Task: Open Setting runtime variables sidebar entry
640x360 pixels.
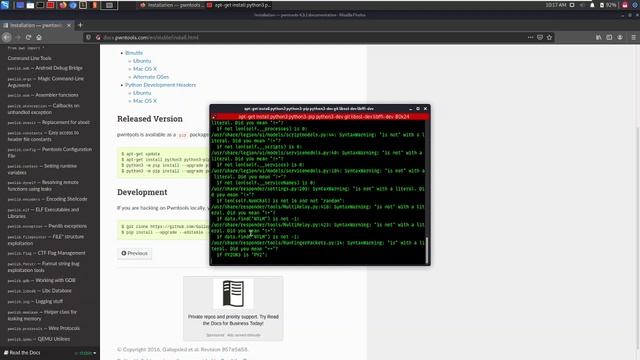Action: click(42, 169)
